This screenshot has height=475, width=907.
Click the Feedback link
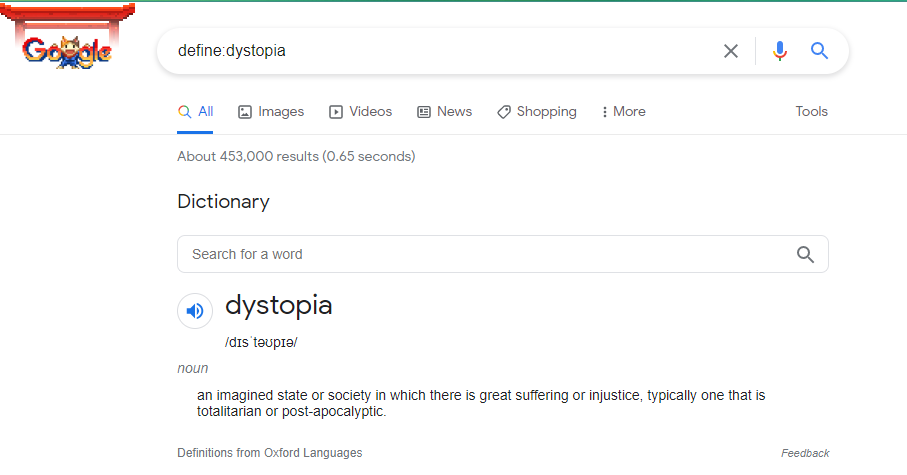pyautogui.click(x=805, y=453)
